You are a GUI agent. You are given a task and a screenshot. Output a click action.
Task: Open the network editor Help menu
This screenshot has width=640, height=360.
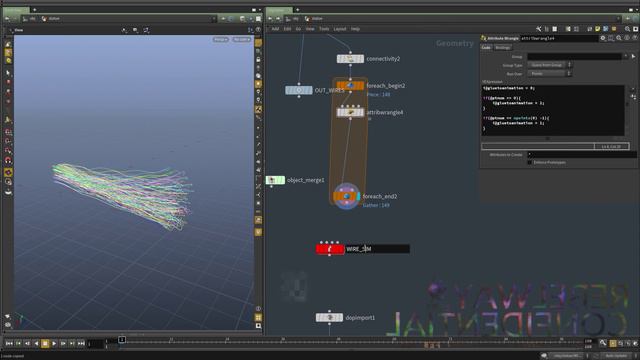click(356, 29)
